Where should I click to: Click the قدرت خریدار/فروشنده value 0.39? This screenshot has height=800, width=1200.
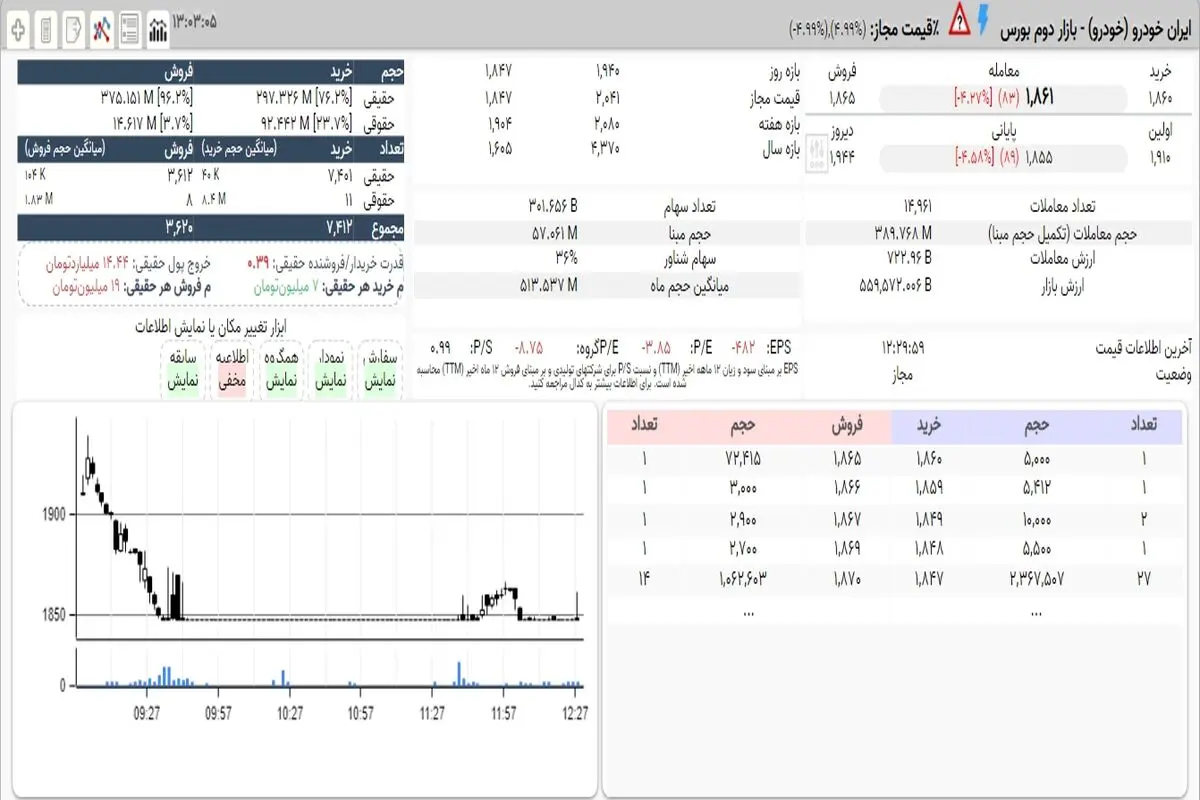259,264
